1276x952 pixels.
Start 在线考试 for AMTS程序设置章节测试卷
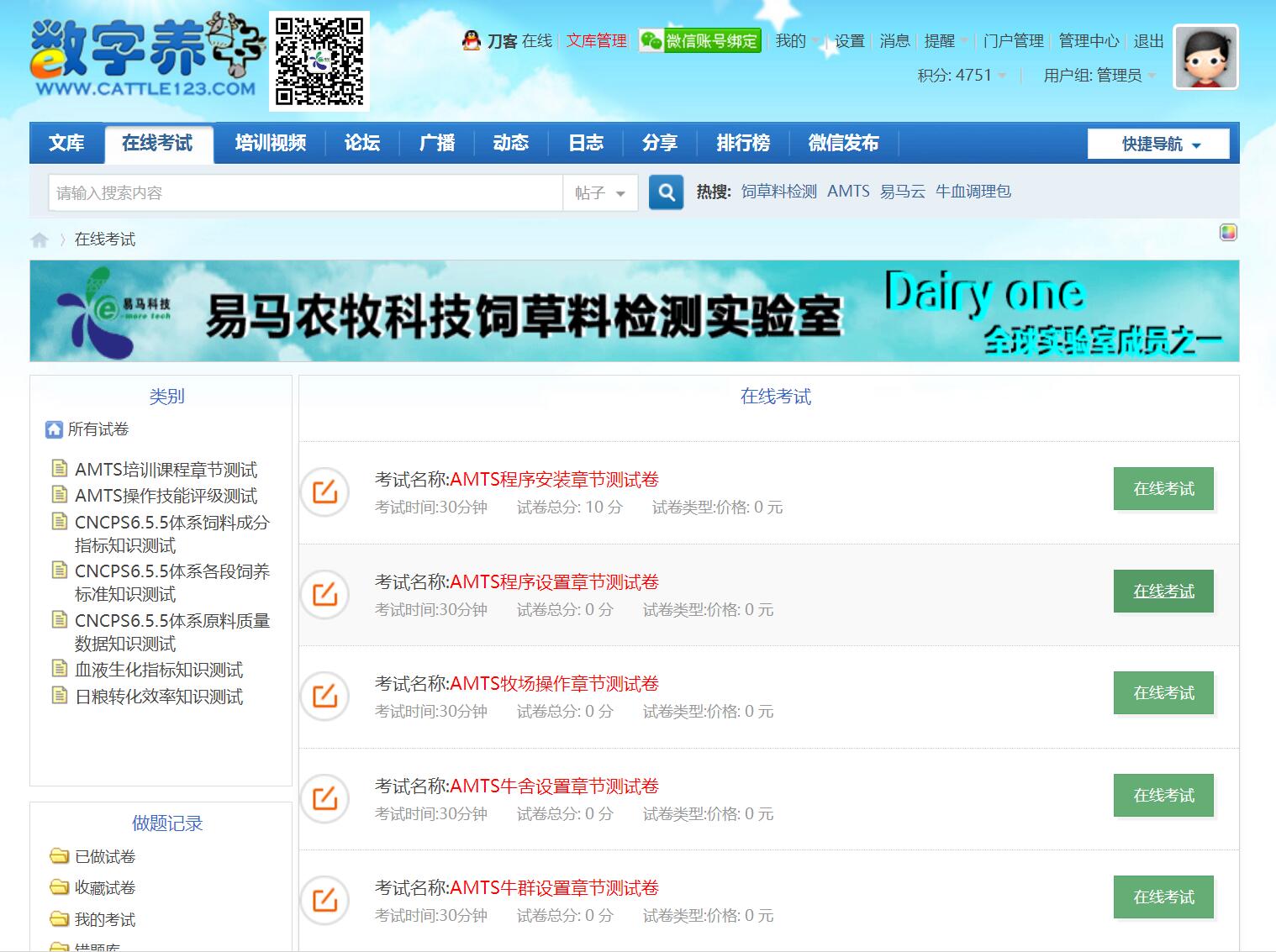(1163, 591)
